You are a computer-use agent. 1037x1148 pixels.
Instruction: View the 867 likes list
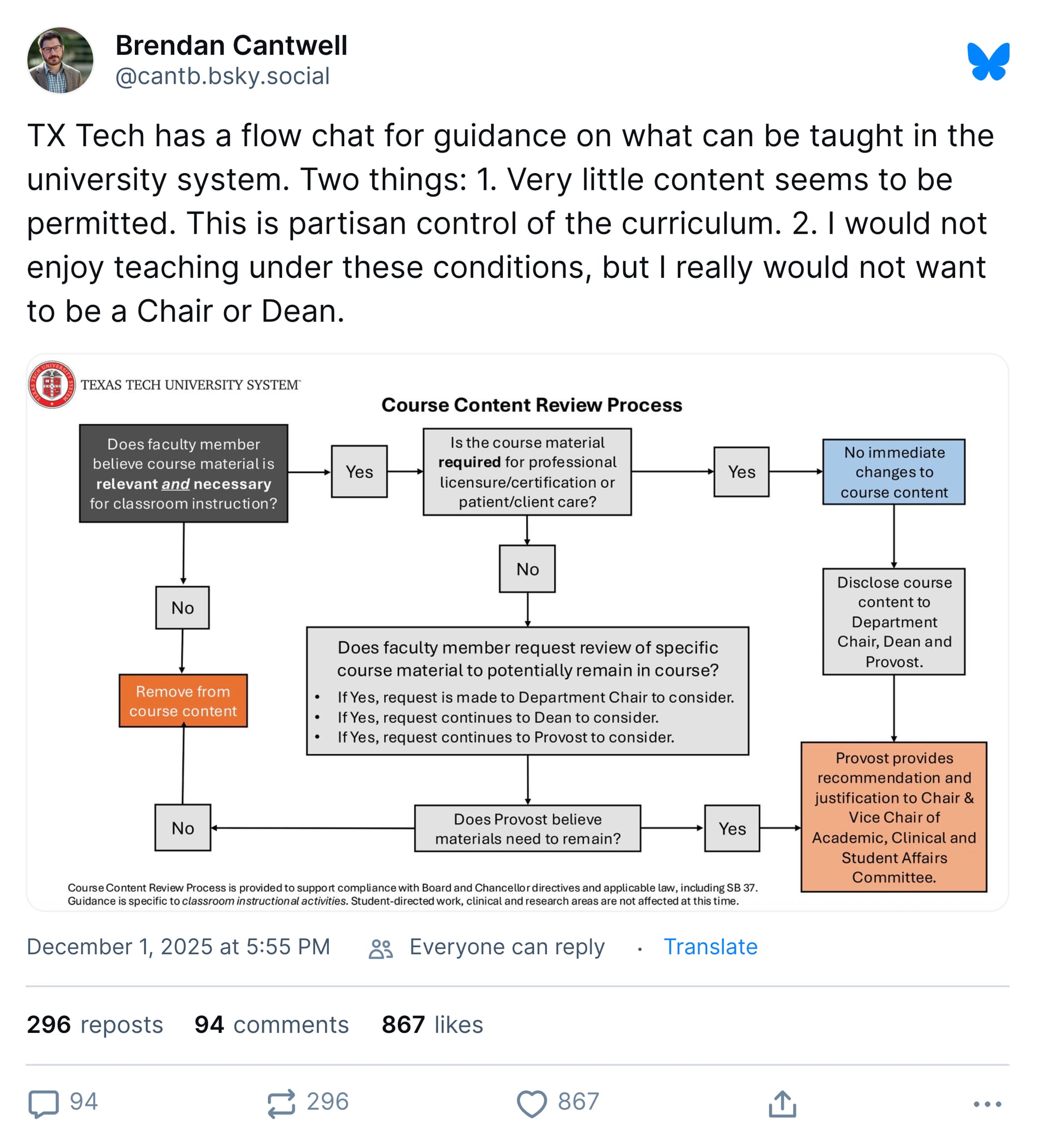(432, 1025)
